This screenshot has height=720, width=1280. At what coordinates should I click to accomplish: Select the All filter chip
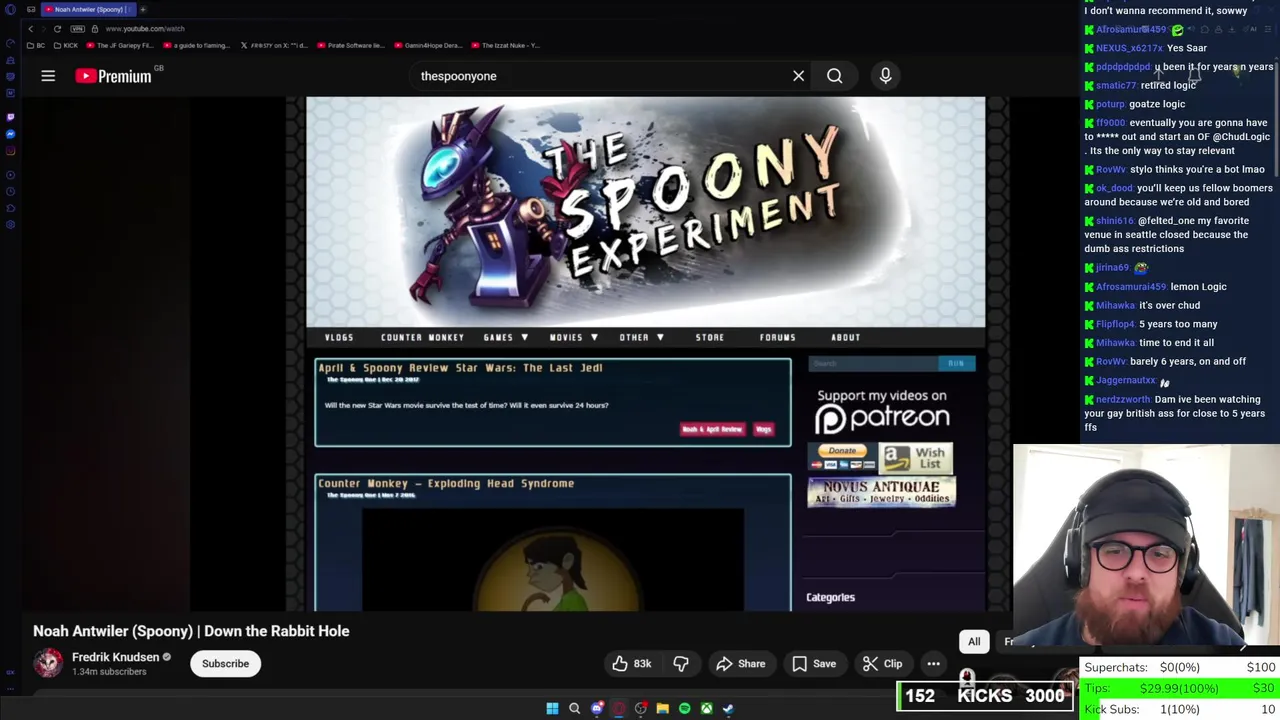tap(974, 642)
